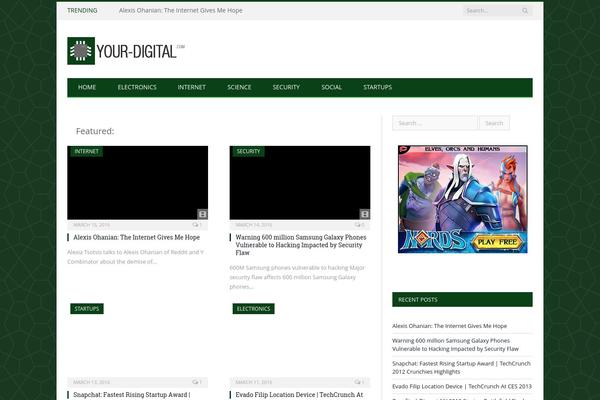
Task: Open comments count on Snapchat post
Action: tap(197, 382)
